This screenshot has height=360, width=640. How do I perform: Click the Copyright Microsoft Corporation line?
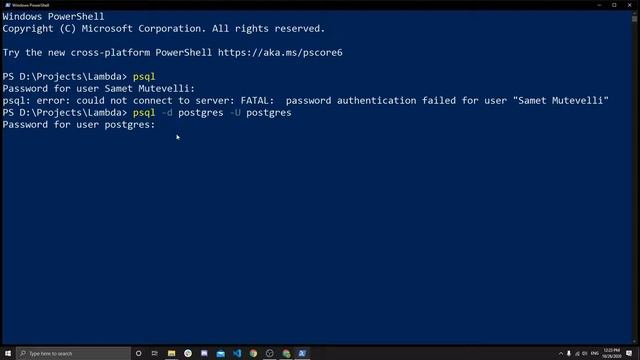coord(164,29)
